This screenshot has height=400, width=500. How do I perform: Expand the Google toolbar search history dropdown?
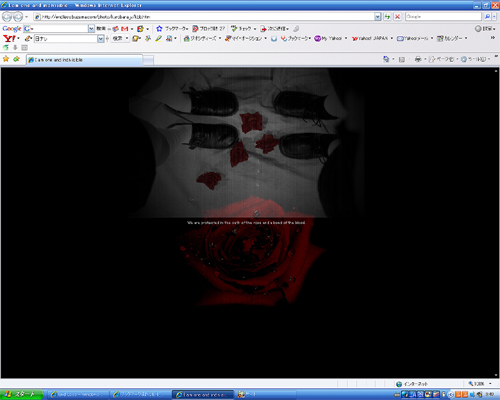point(91,29)
